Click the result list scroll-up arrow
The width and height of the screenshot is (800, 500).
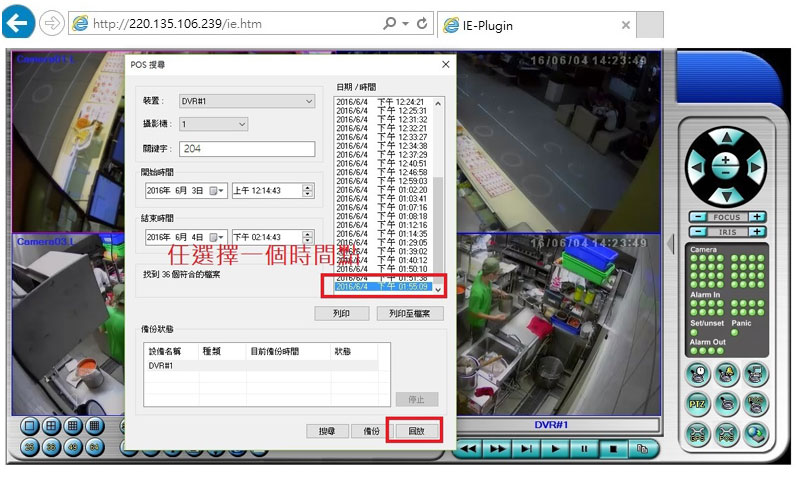(438, 103)
